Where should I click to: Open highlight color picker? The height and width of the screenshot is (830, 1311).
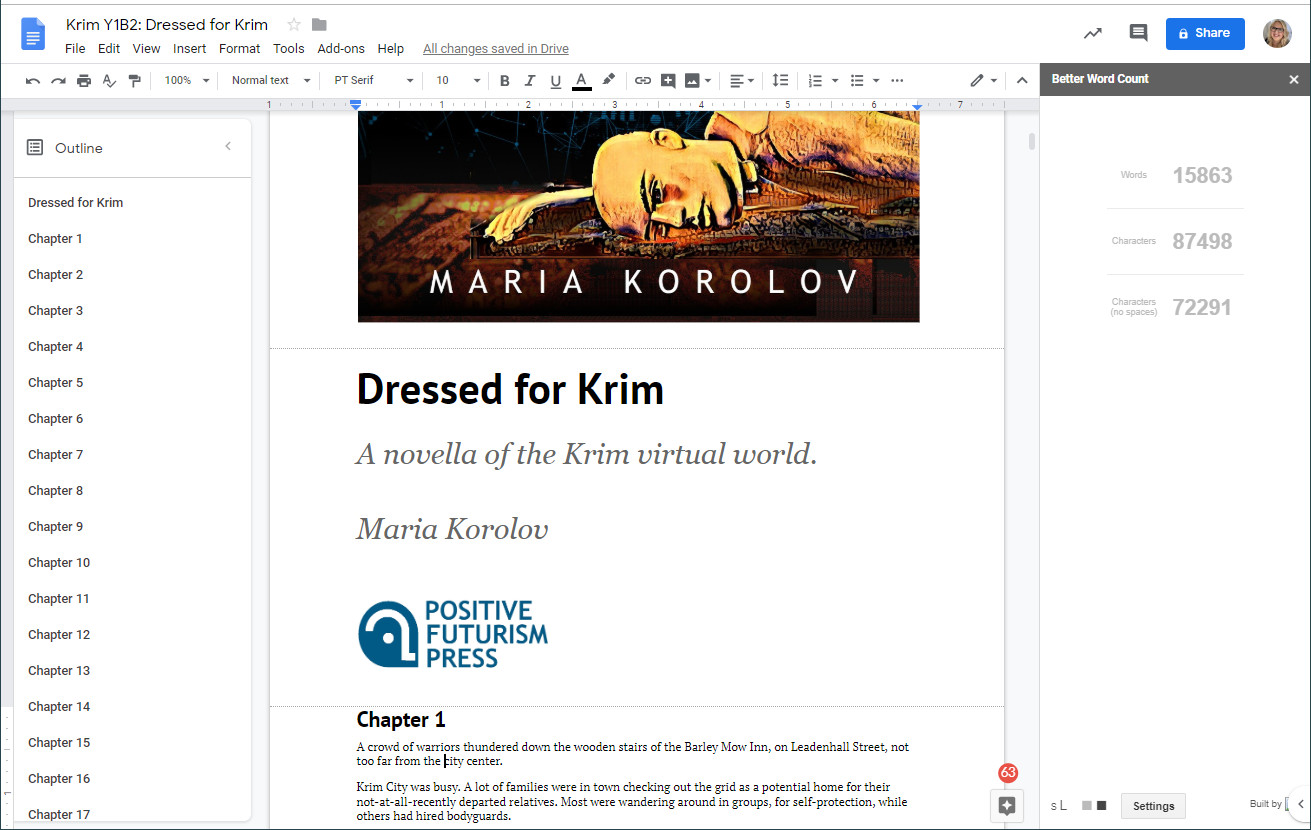coord(608,80)
